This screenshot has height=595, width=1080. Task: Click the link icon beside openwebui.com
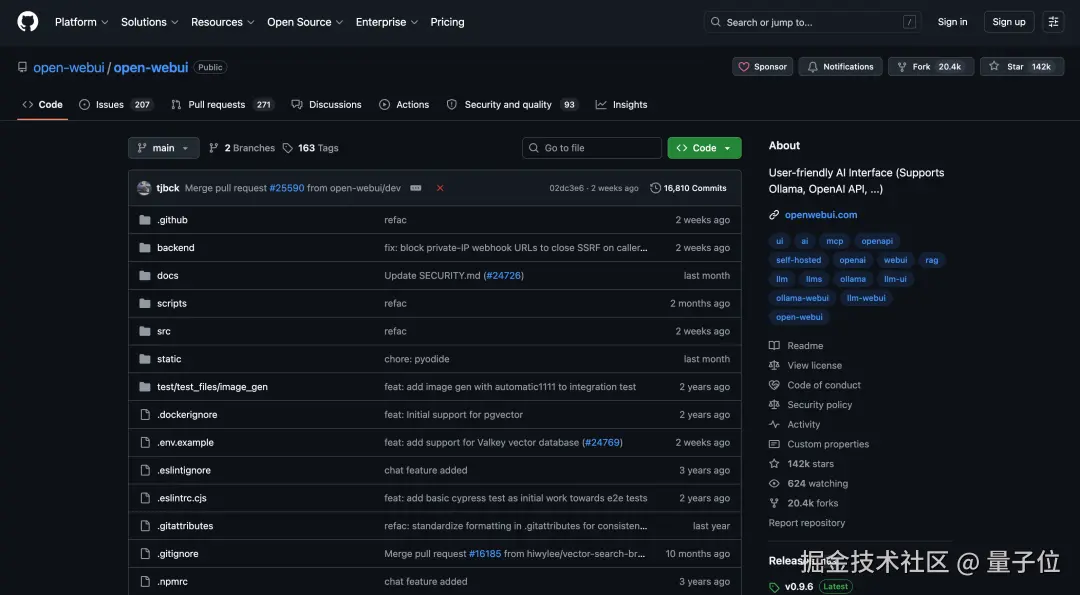tap(774, 215)
